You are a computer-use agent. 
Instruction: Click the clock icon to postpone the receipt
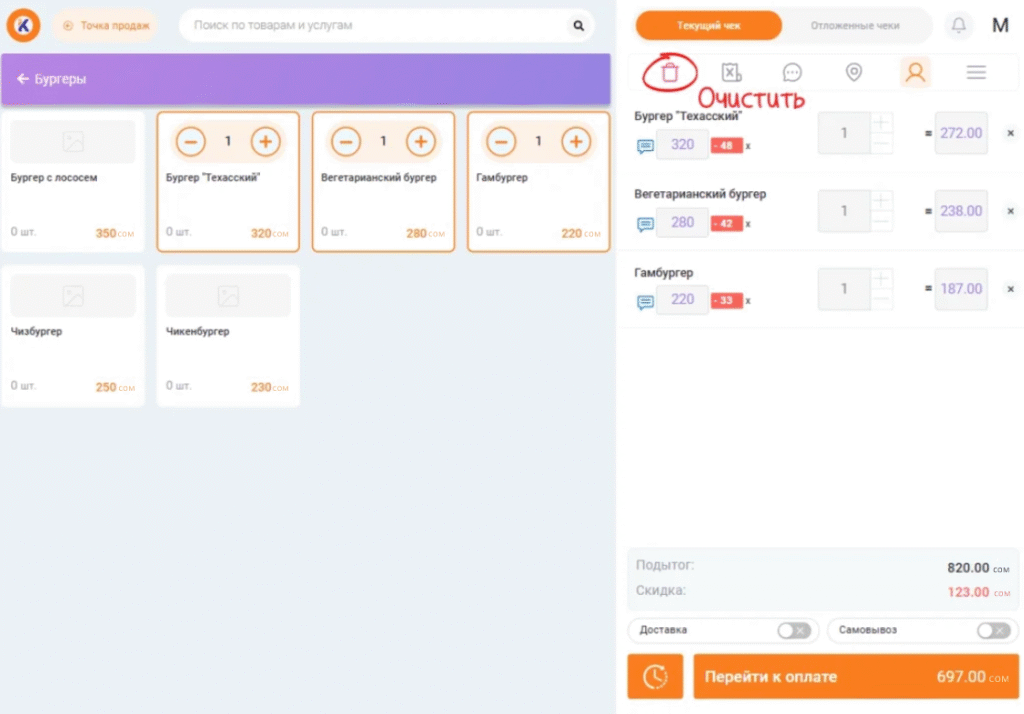(x=655, y=677)
